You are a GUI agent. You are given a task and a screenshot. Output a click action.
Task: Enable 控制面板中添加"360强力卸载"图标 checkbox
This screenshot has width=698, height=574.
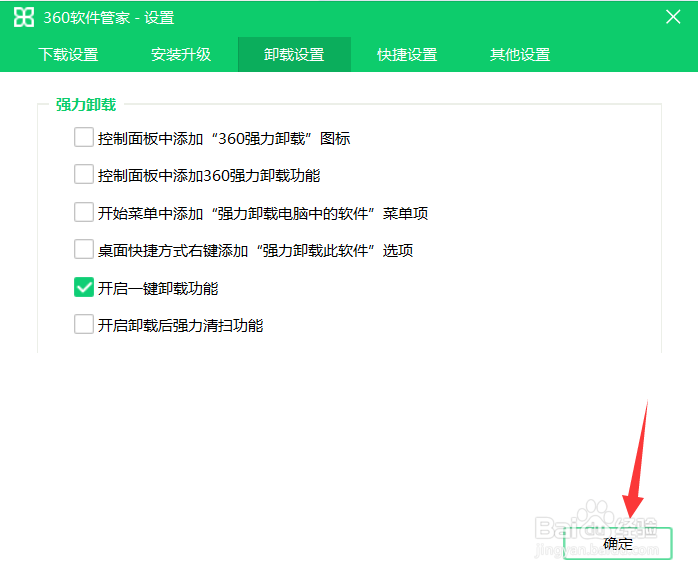84,137
